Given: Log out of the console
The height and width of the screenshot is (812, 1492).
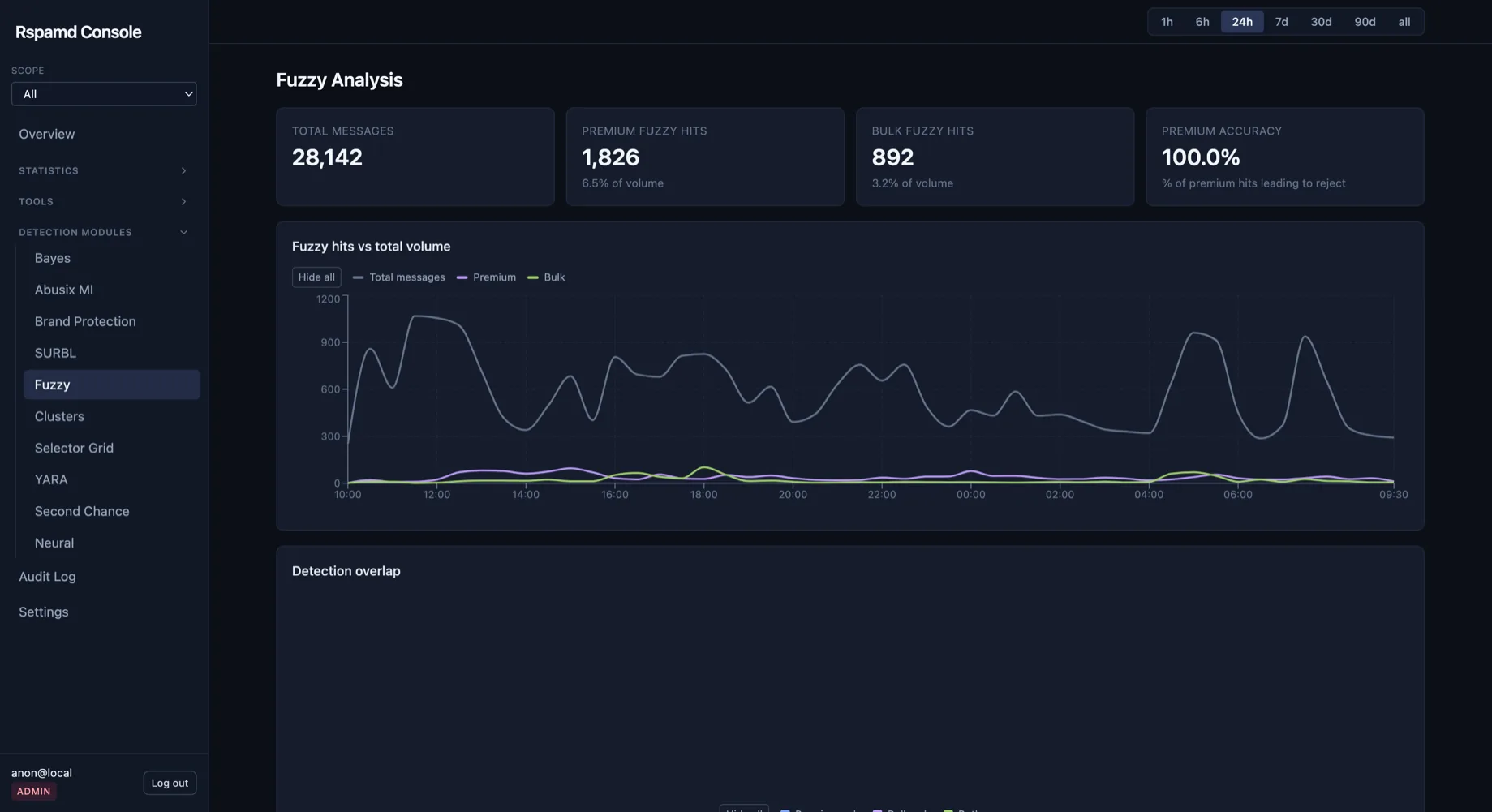Looking at the screenshot, I should pyautogui.click(x=170, y=783).
